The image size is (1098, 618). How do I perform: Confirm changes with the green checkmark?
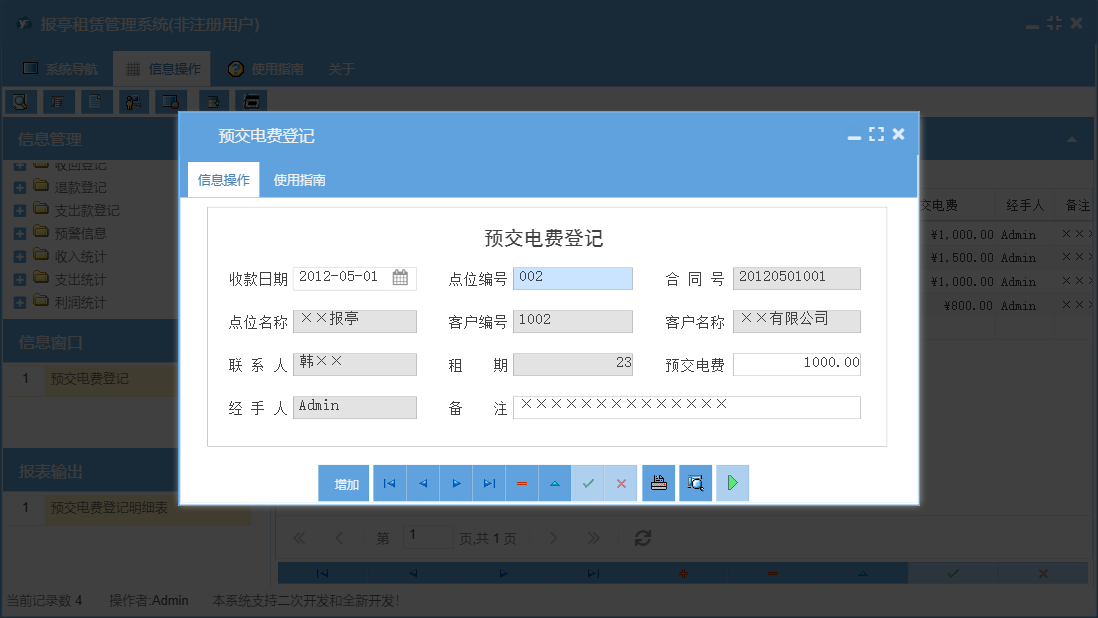[588, 483]
